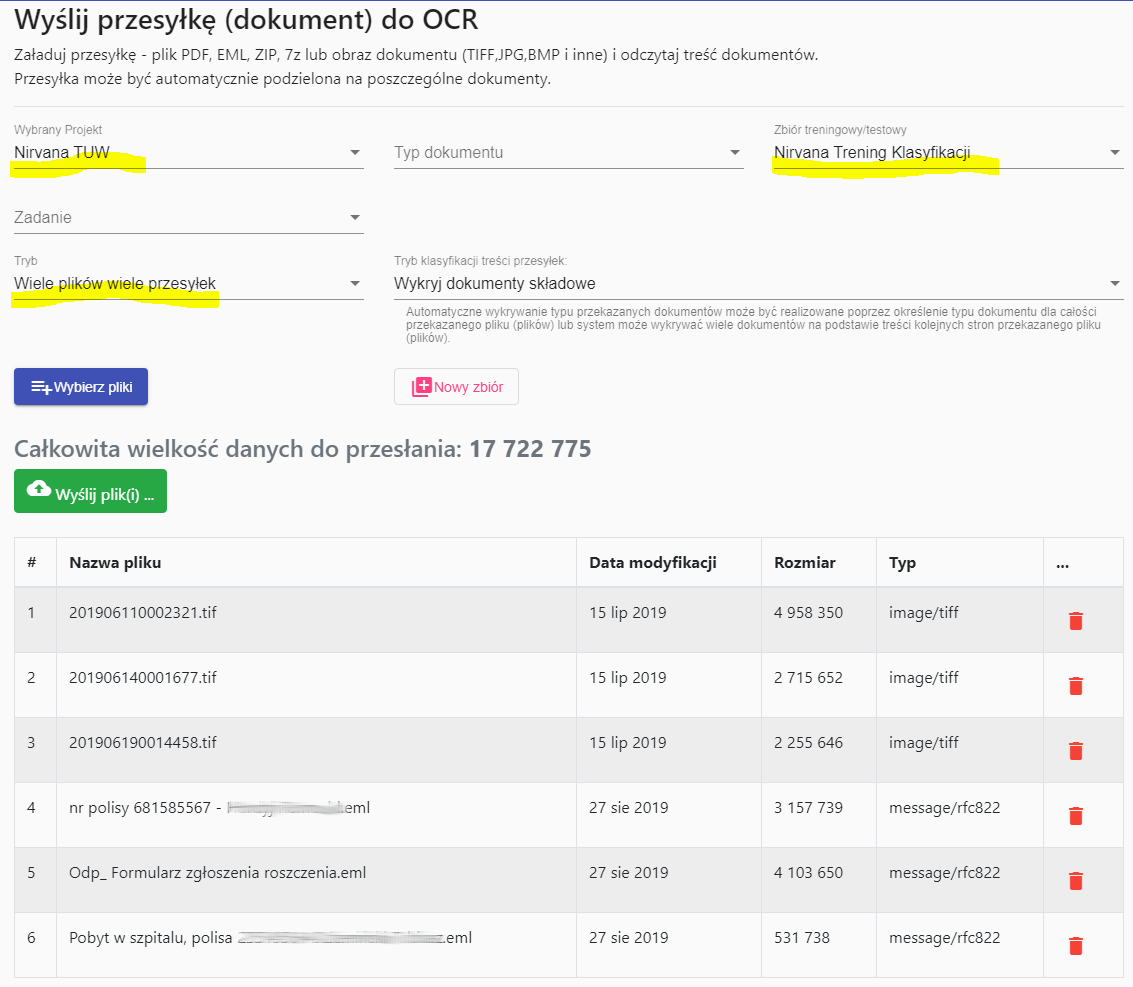Remove the polisa 681585567 email via trash icon
The image size is (1133, 987).
pos(1076,815)
